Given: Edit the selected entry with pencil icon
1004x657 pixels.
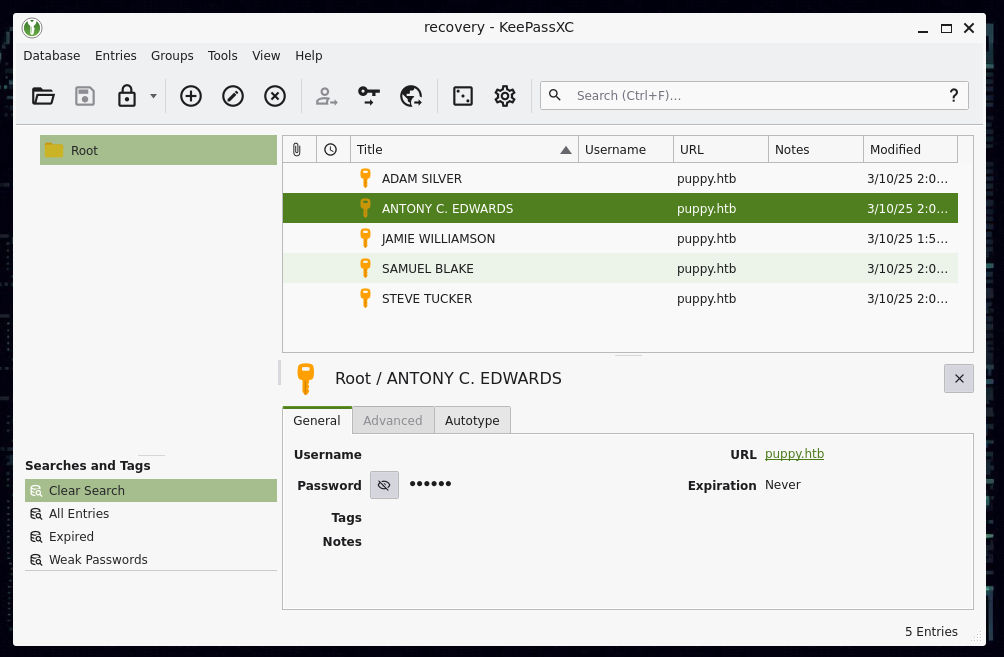Looking at the screenshot, I should coord(233,96).
